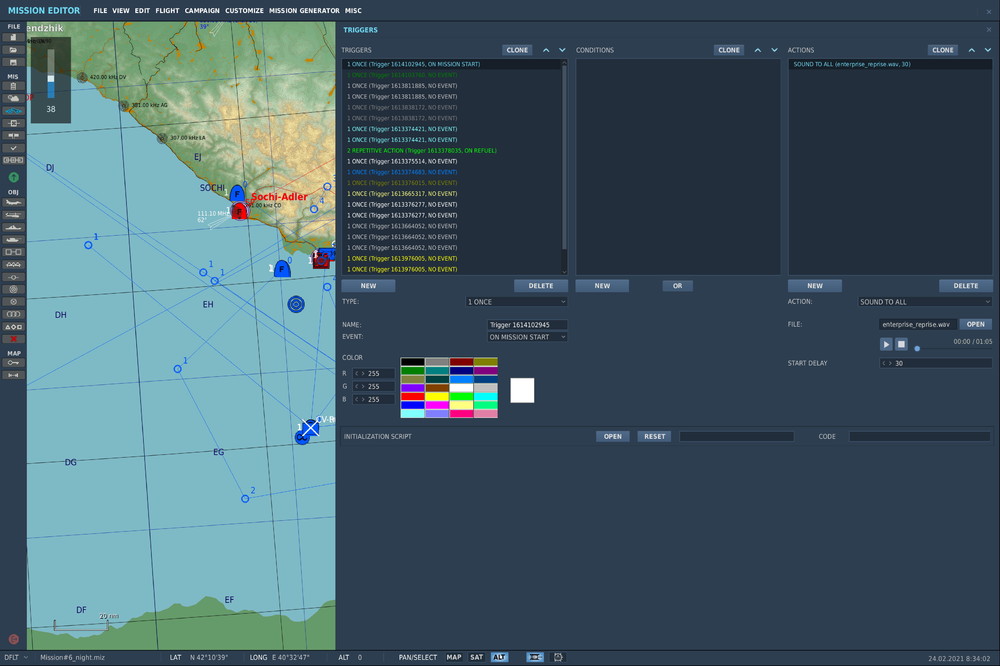This screenshot has height=666, width=1000.
Task: Open the weather settings cloud icon
Action: pos(14,98)
